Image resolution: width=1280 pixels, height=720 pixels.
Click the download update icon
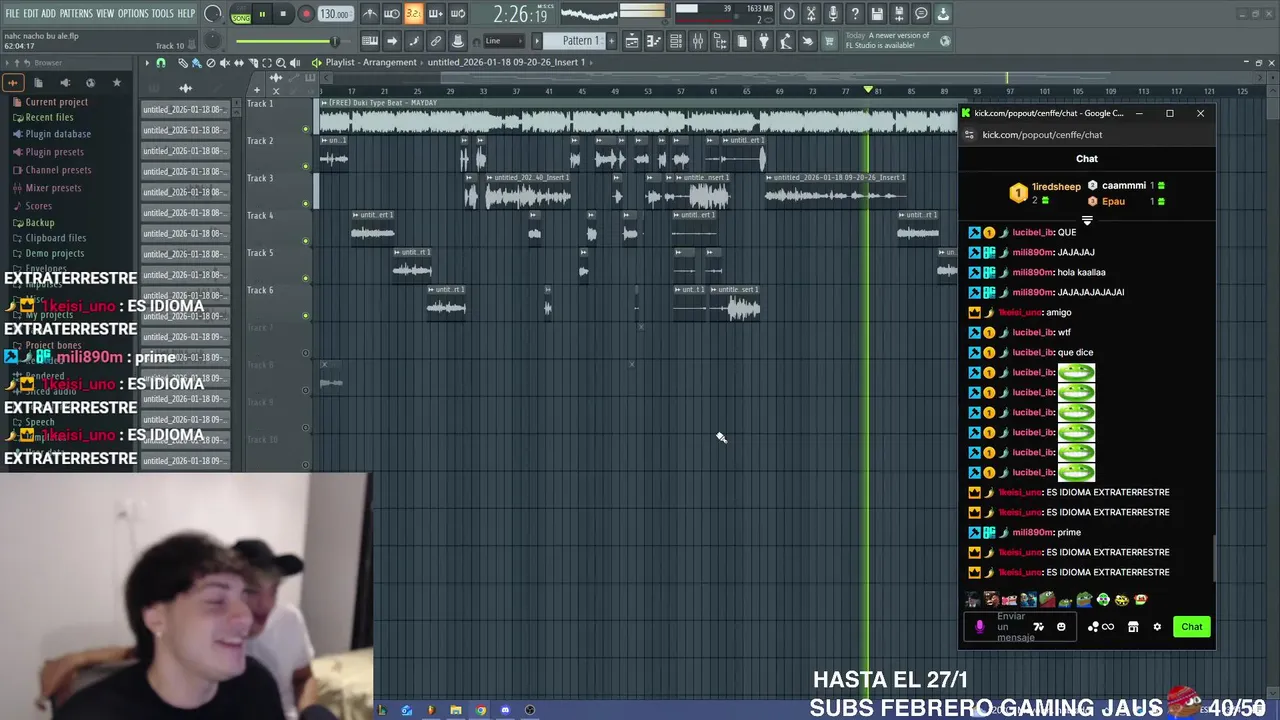coord(943,14)
